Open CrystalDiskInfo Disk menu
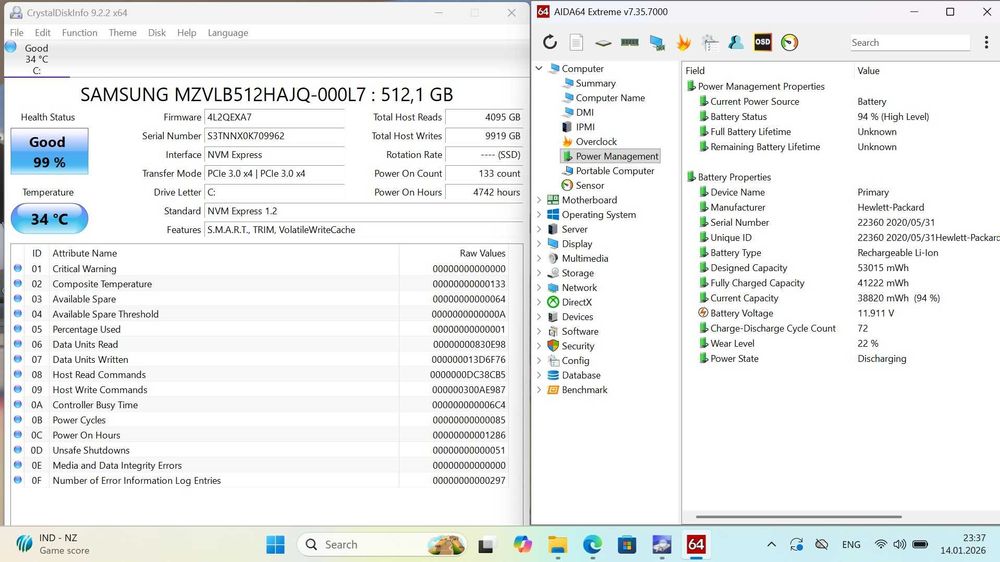 click(157, 33)
